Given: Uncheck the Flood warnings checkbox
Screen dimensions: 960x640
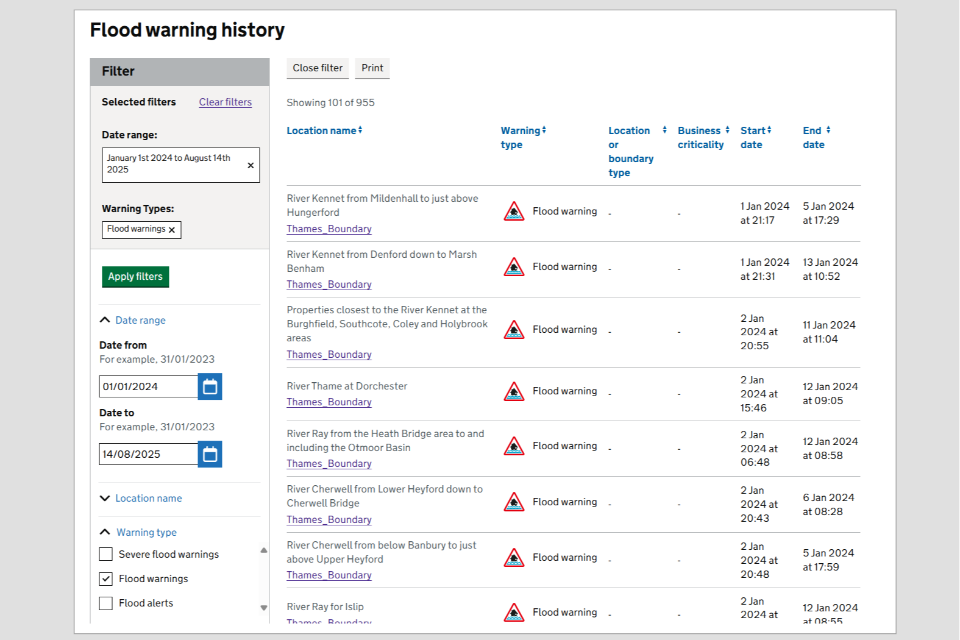Looking at the screenshot, I should pyautogui.click(x=106, y=579).
